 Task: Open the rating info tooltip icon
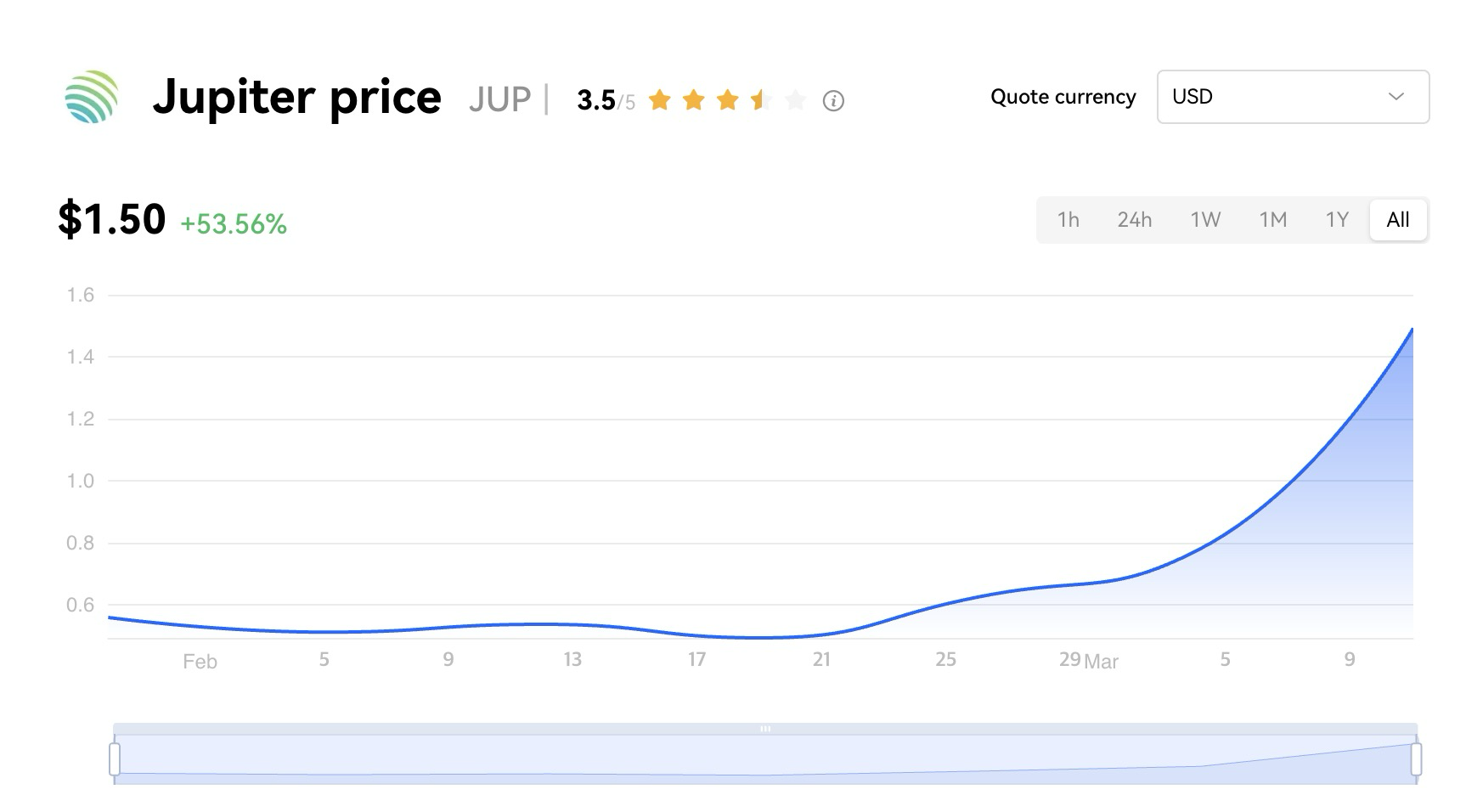point(834,100)
